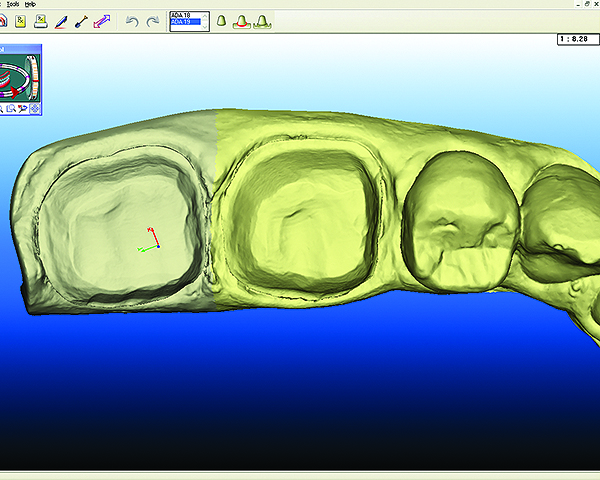Toggle the pan/move view button in the navigation panel
This screenshot has width=600, height=480.
pos(36,108)
